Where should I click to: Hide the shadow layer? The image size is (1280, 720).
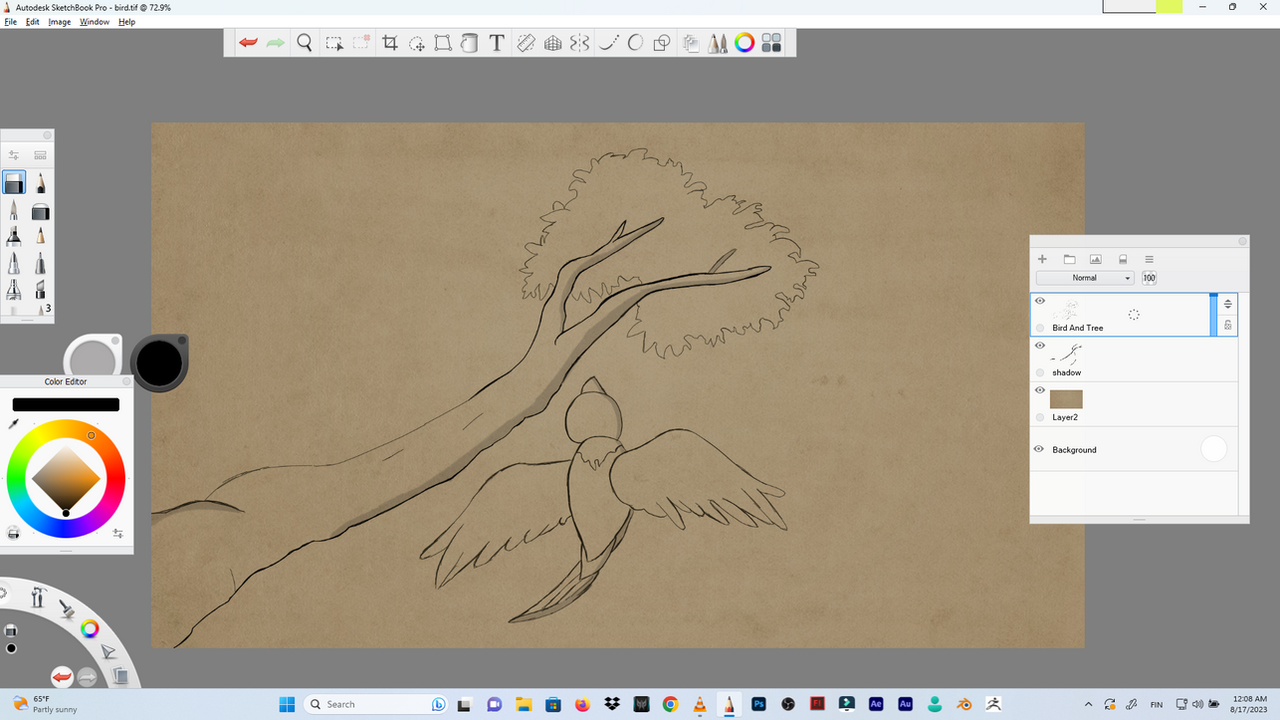click(x=1040, y=346)
